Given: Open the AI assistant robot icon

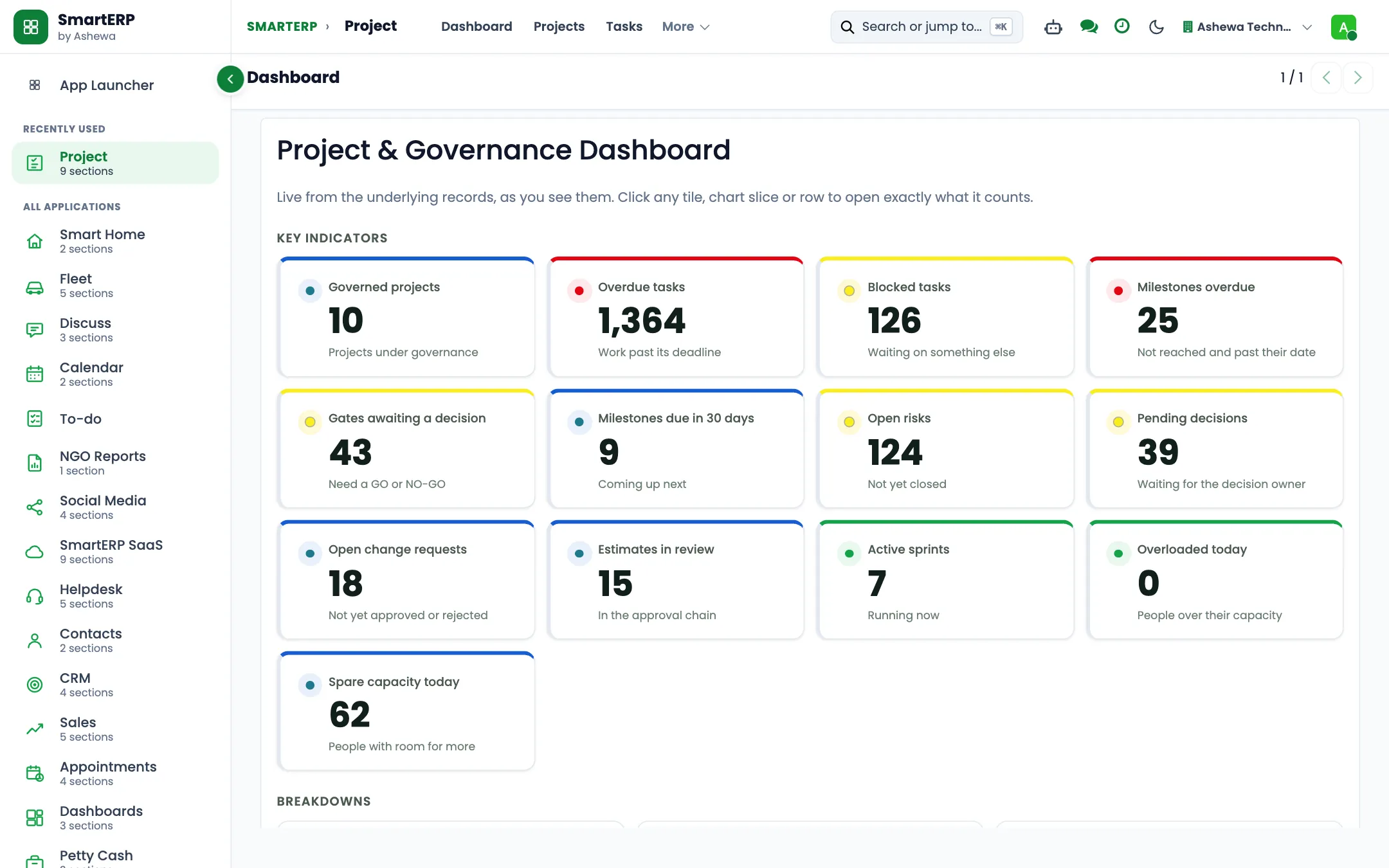Looking at the screenshot, I should pos(1053,27).
